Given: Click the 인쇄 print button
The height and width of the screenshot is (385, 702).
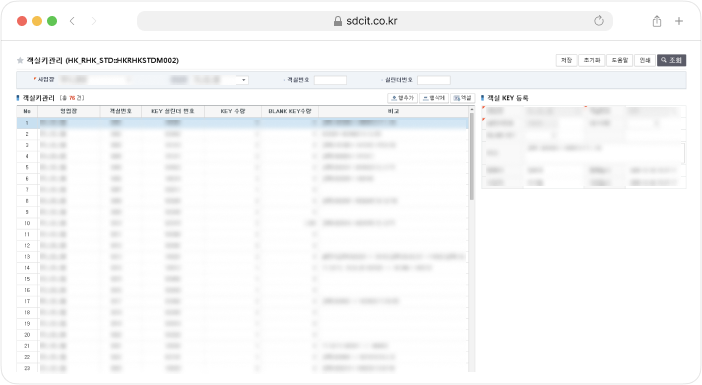Looking at the screenshot, I should [x=645, y=60].
